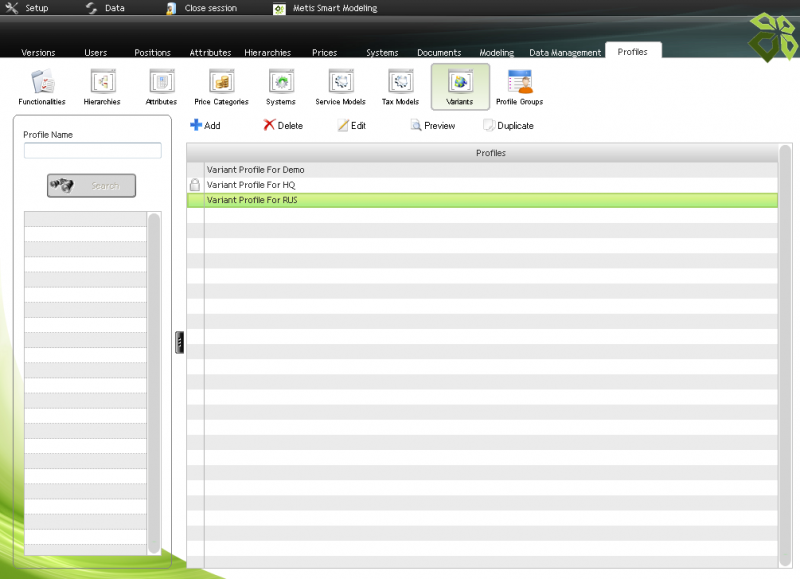The image size is (800, 579).
Task: Collapse the left search panel handle
Action: point(179,343)
